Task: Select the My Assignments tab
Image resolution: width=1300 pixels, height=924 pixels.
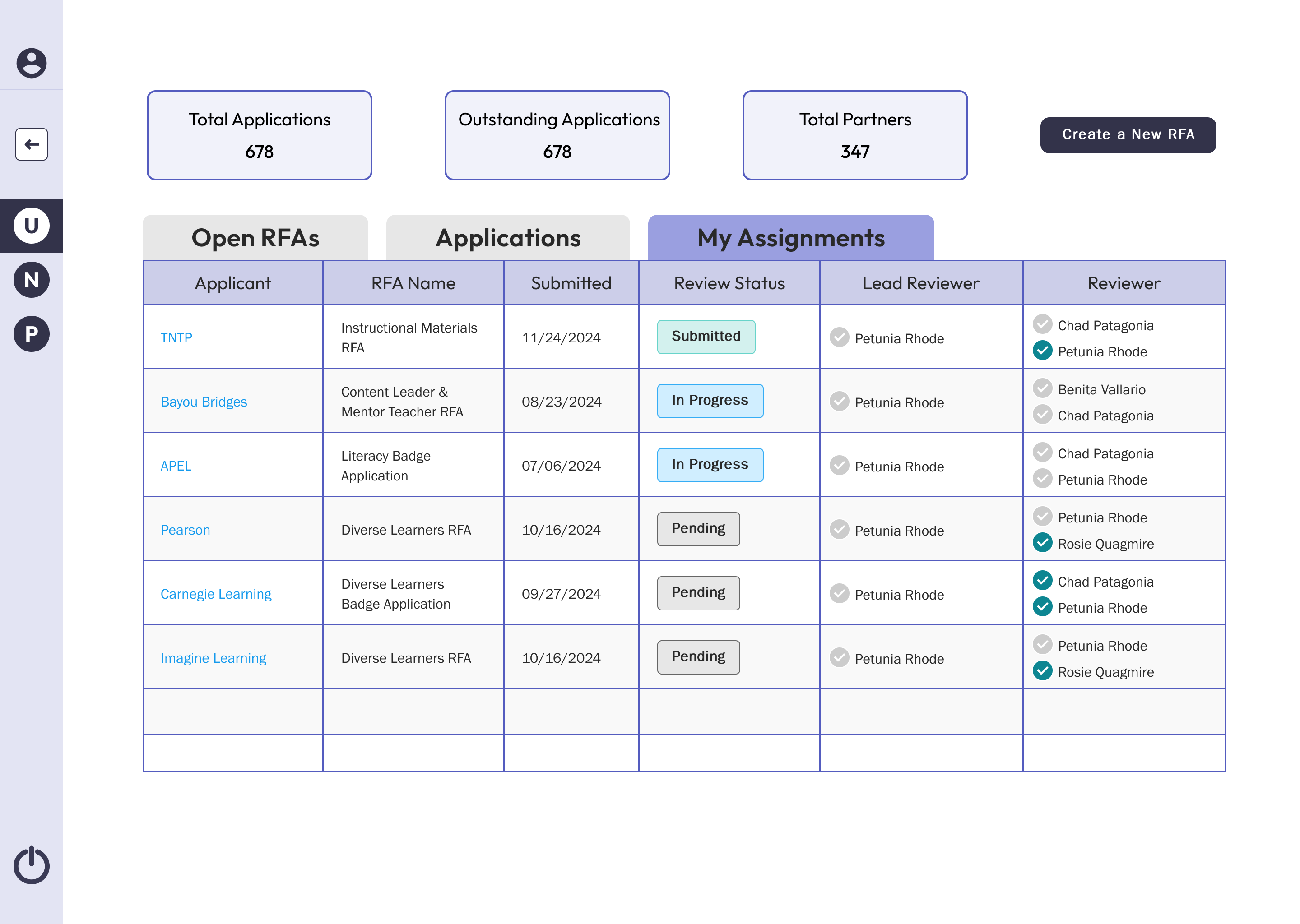Action: pos(790,238)
